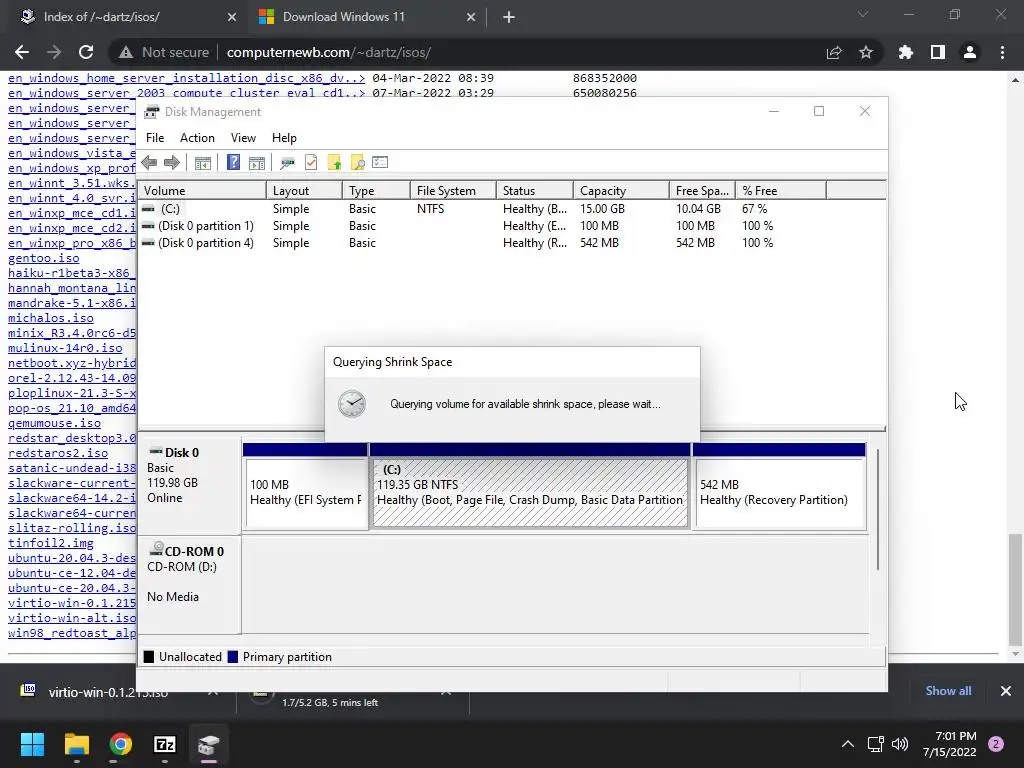Viewport: 1024px width, 768px height.
Task: Click the Disk 0 label panel
Action: [x=189, y=486]
